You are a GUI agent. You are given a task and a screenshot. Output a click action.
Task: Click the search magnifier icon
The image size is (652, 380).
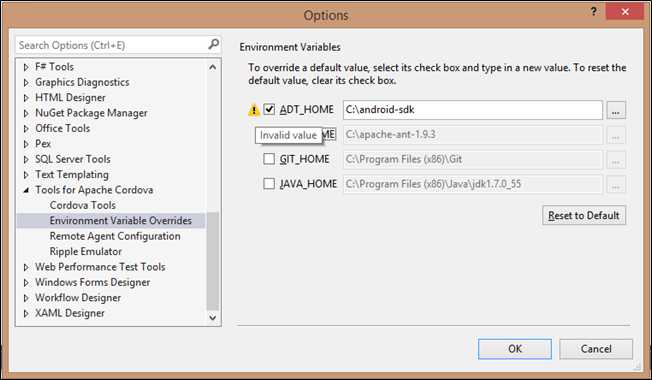tap(213, 44)
